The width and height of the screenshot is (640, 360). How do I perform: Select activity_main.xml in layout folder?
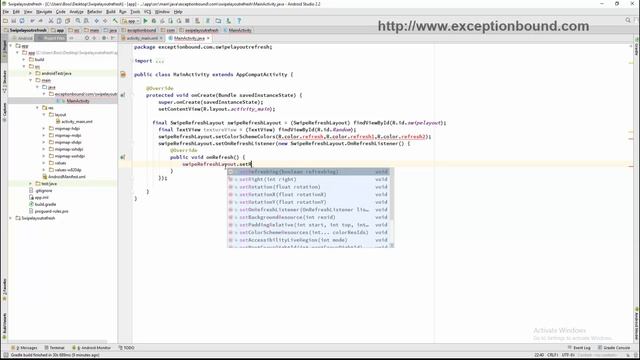(x=74, y=122)
